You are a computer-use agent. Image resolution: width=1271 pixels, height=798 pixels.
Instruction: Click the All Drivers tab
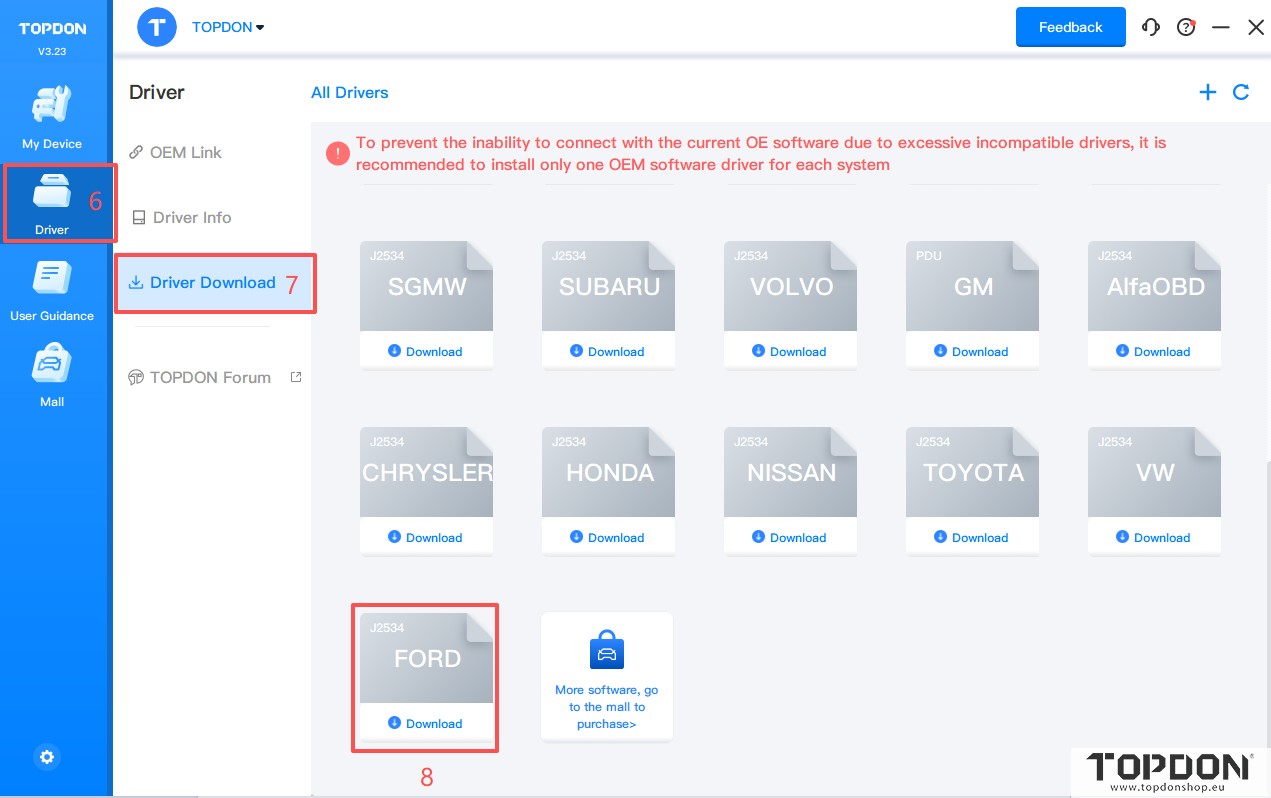click(x=349, y=93)
